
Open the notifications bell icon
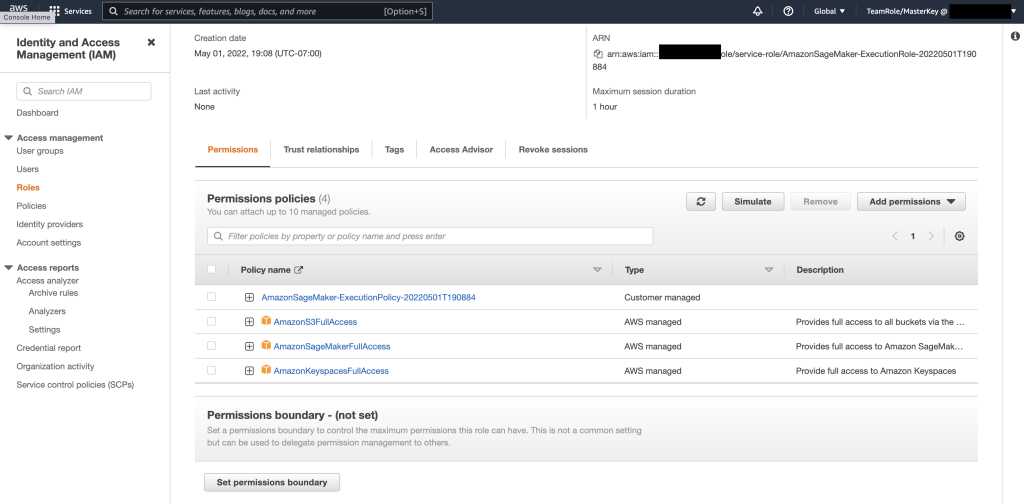[758, 11]
